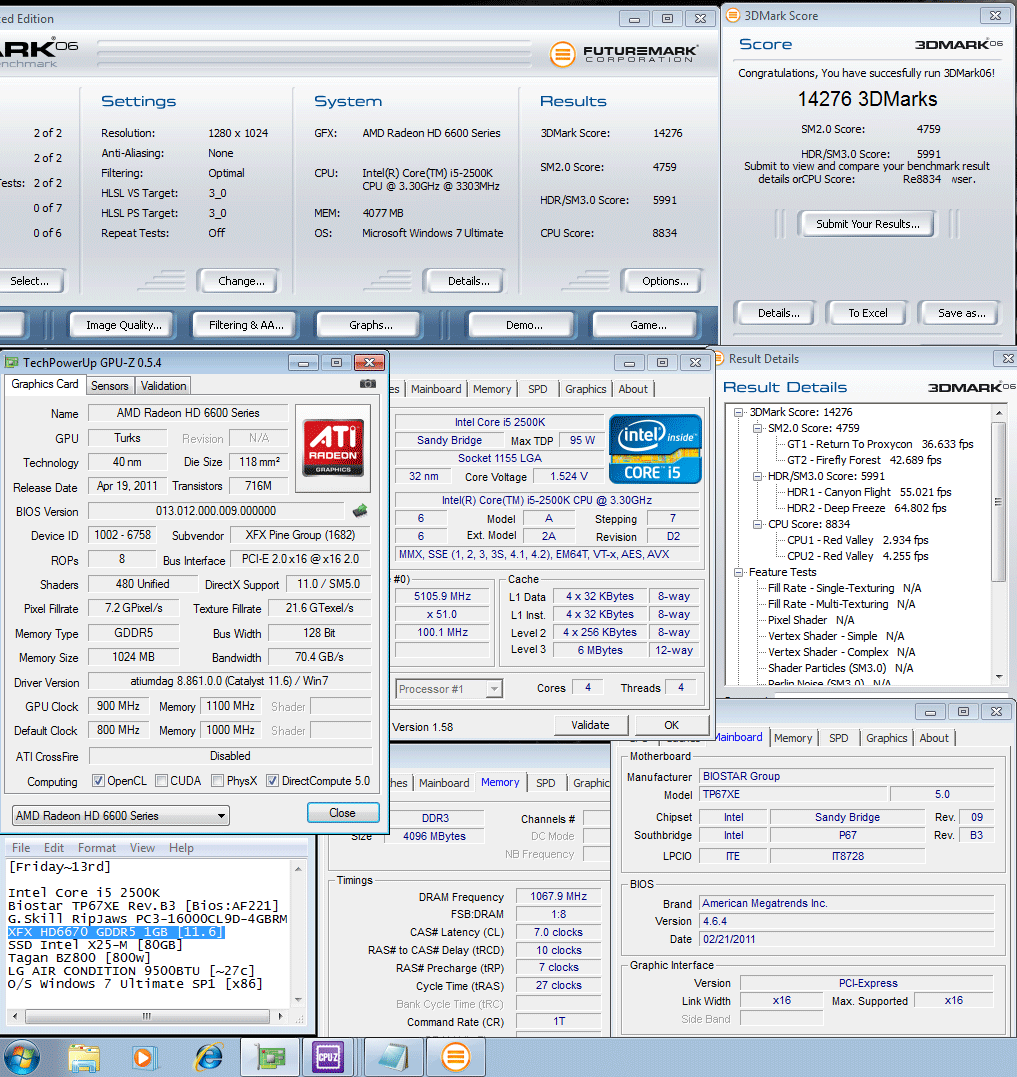
Task: Toggle the PhysX checkbox in GPU-Z
Action: pyautogui.click(x=217, y=781)
